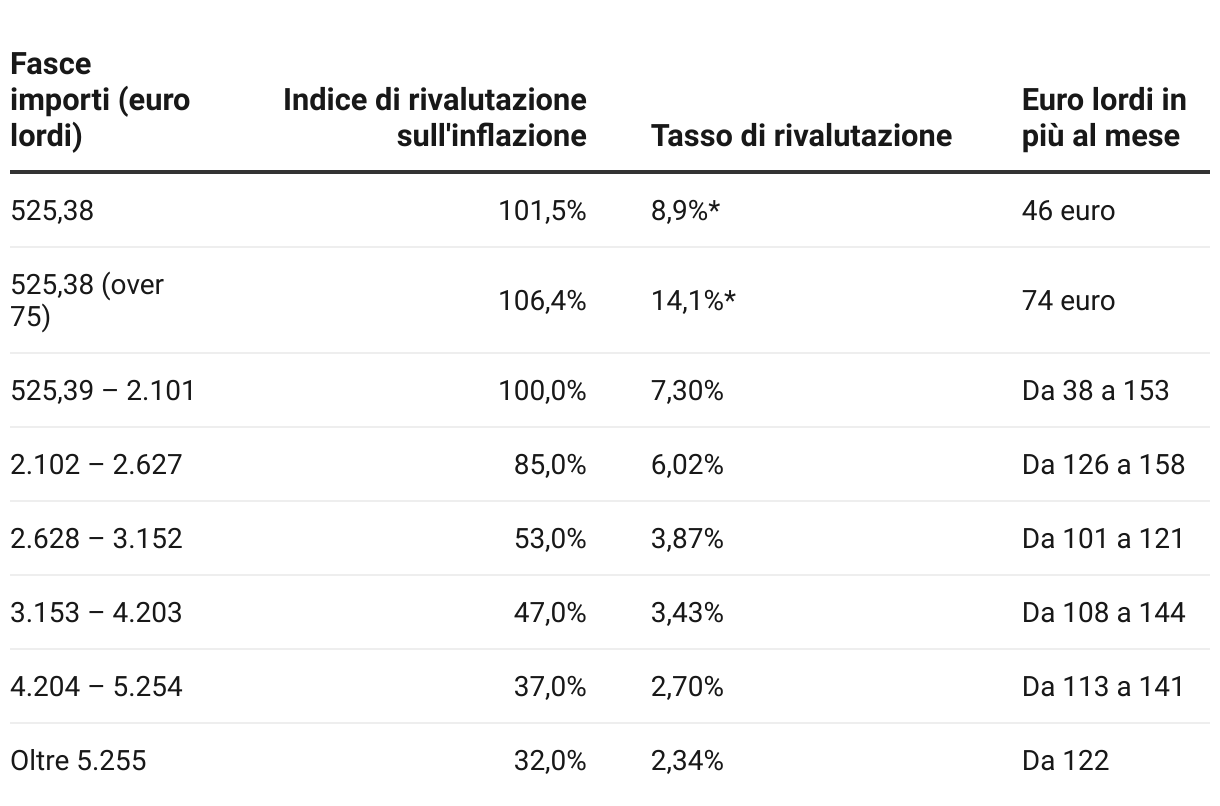Select the 'Euro lordi in più al mese' header
Image resolution: width=1220 pixels, height=806 pixels.
[x=1104, y=117]
